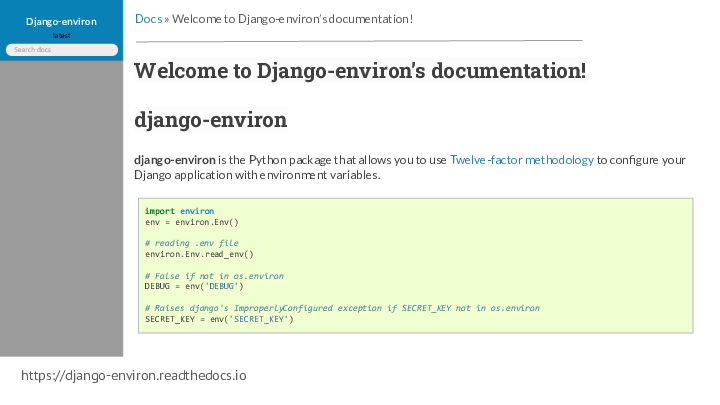Click the https://django-environ.readthedocs.io URL text
This screenshot has width=720, height=405.
click(x=134, y=376)
